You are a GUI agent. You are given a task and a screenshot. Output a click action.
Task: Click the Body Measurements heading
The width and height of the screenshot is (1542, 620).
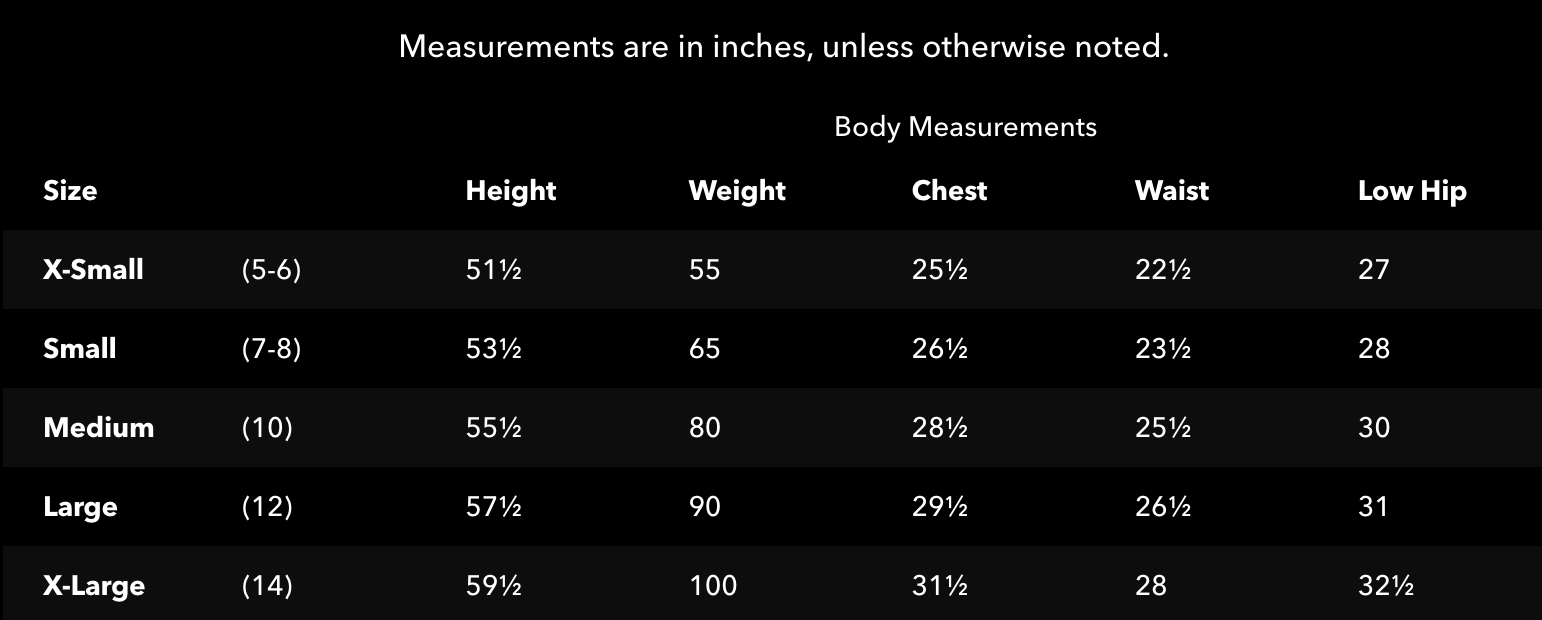tap(965, 127)
